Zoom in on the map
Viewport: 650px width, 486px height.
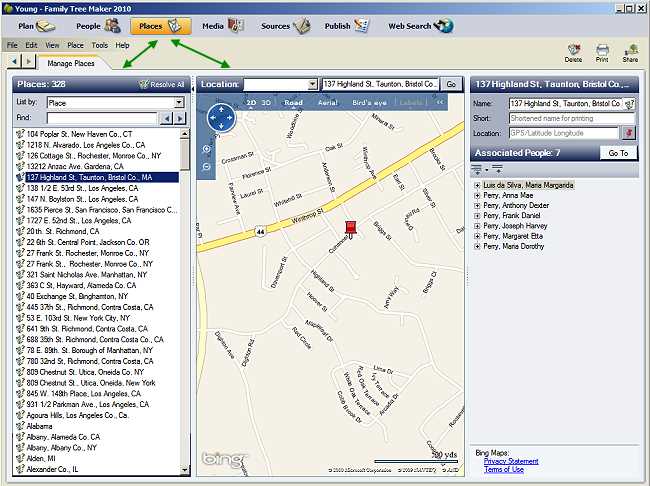click(x=206, y=149)
